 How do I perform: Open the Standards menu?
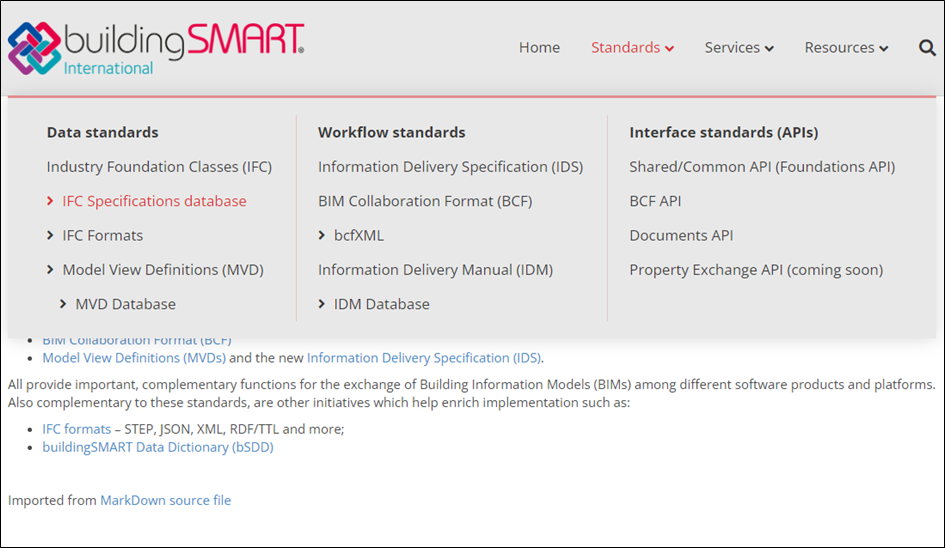[626, 48]
